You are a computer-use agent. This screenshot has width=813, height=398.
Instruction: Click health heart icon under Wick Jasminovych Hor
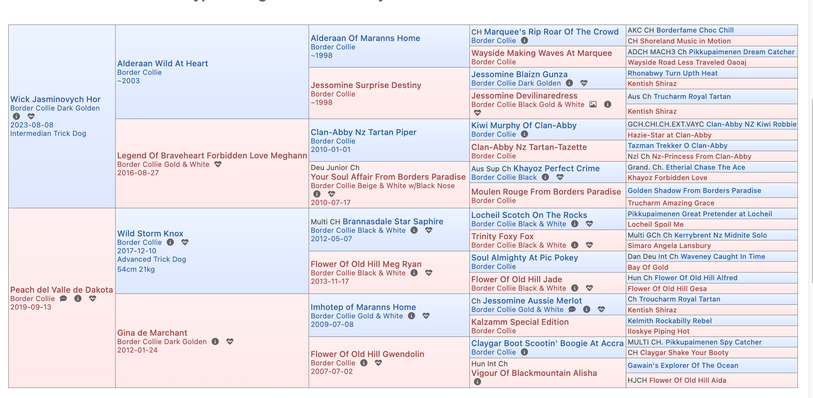click(31, 117)
